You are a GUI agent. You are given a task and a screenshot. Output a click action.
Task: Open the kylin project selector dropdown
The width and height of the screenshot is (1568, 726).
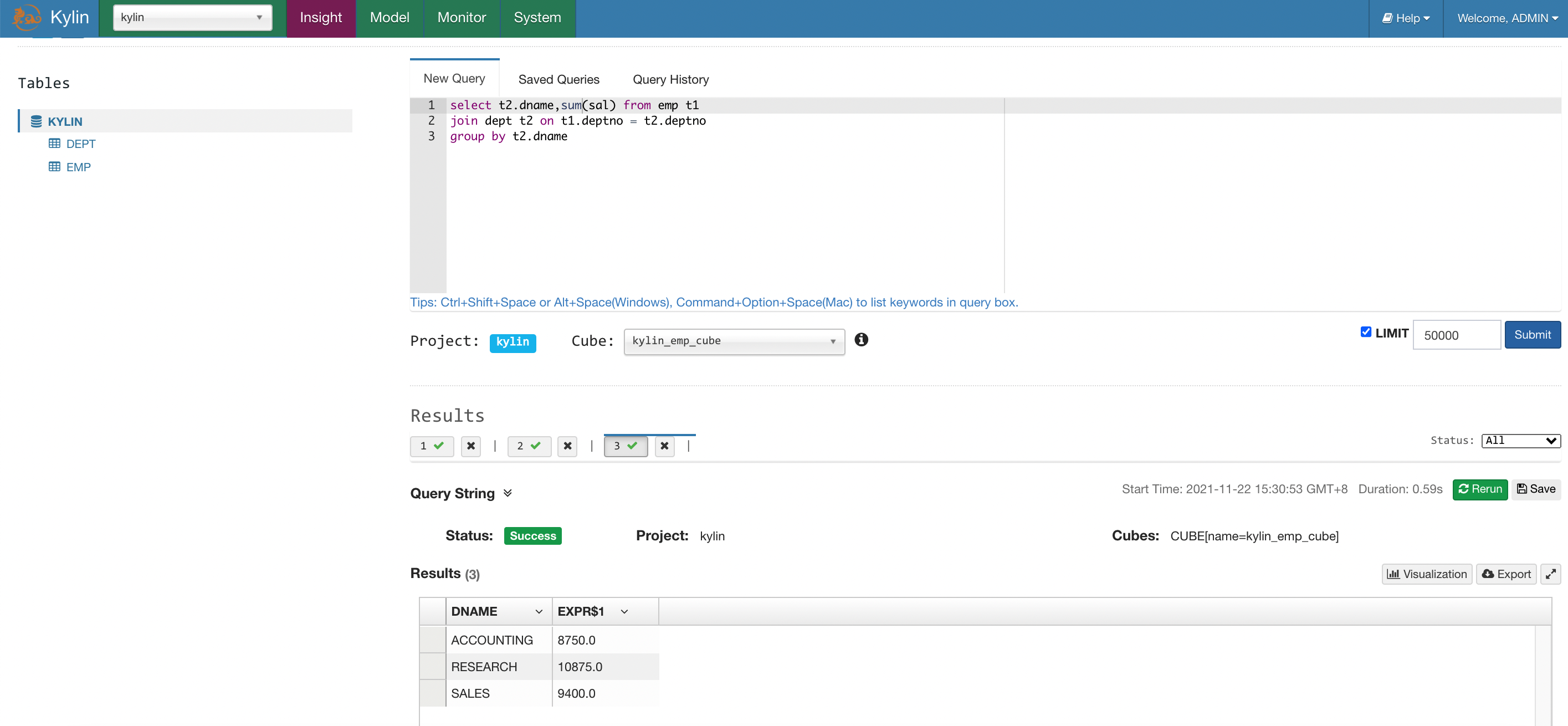(x=192, y=17)
